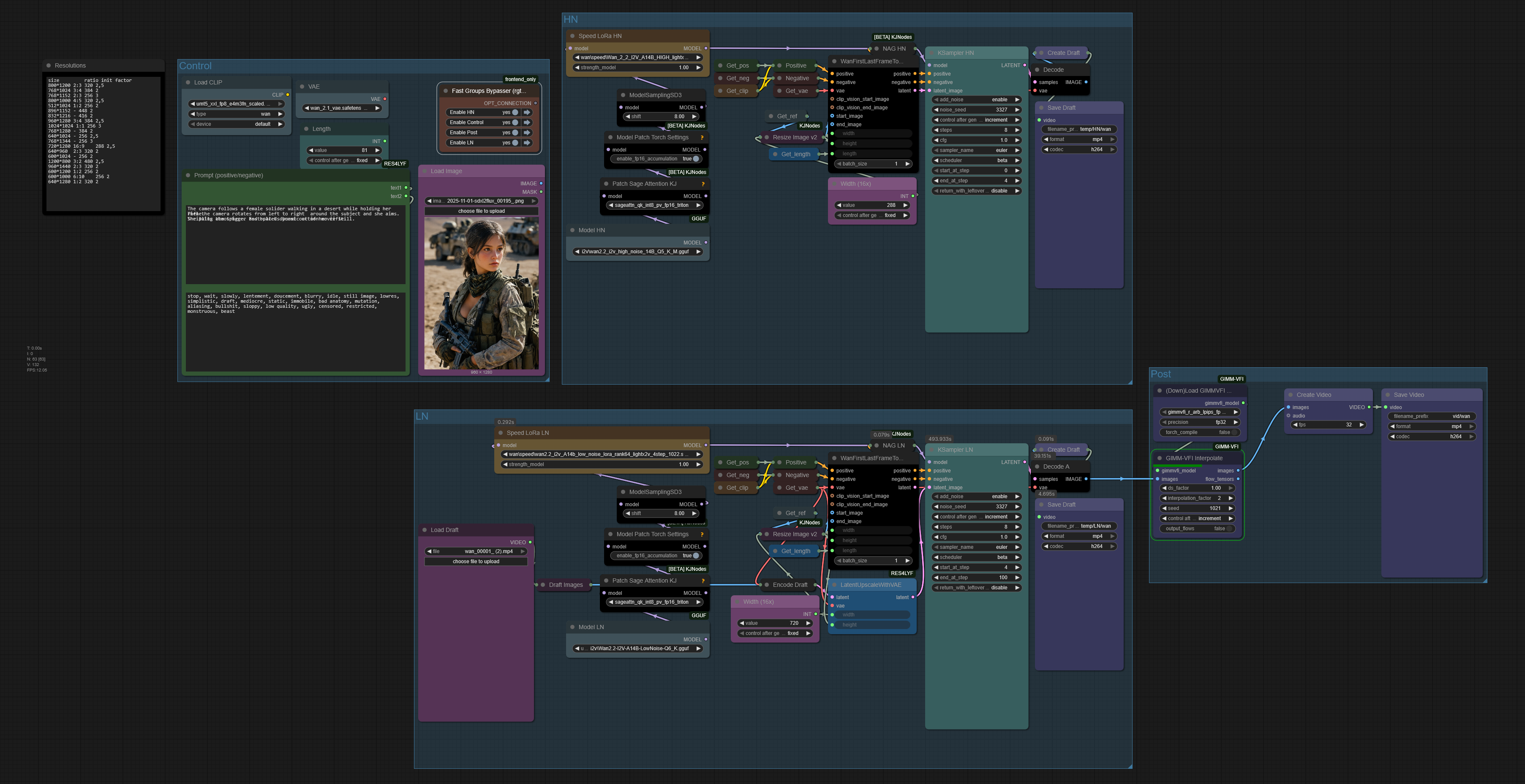Click the Enable Post go-to arrow icon

coord(526,133)
